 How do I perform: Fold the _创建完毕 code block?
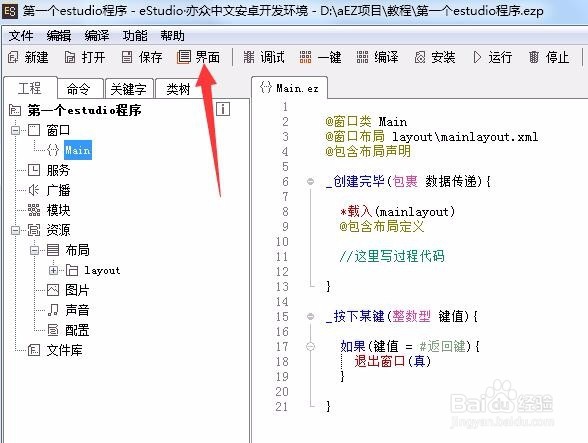310,182
